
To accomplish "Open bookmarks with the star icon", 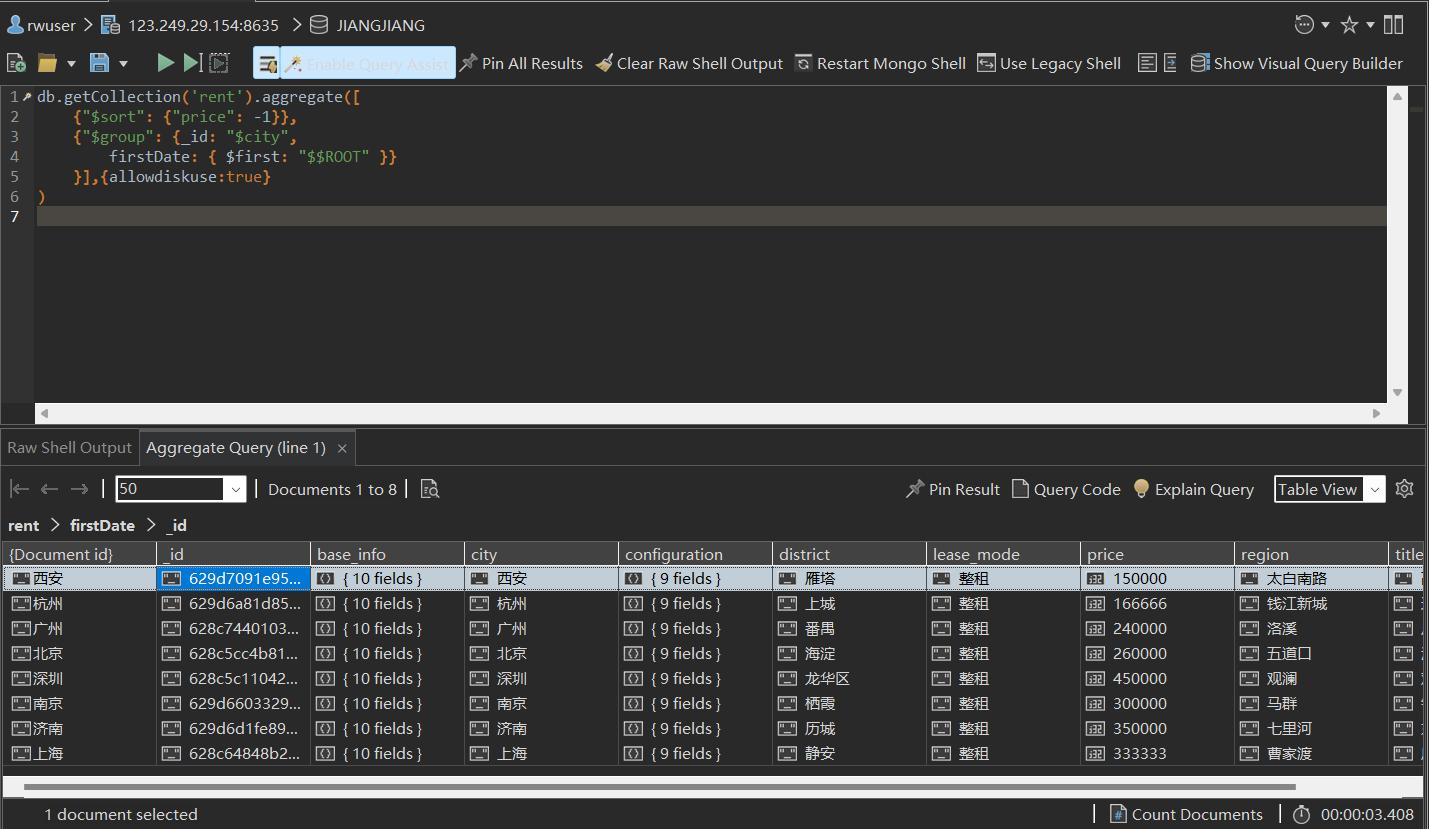I will pos(1349,25).
